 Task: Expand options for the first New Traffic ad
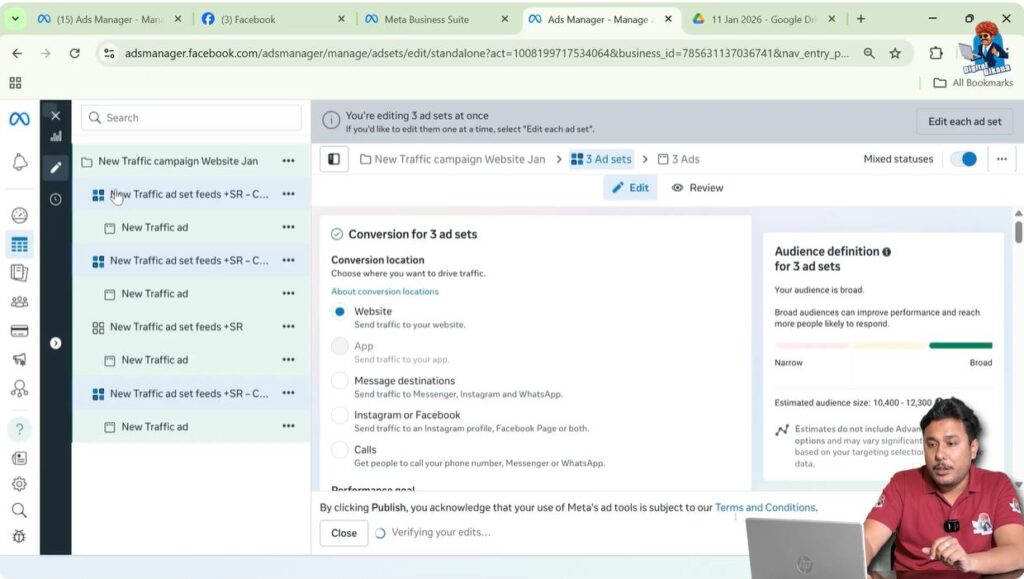287,227
